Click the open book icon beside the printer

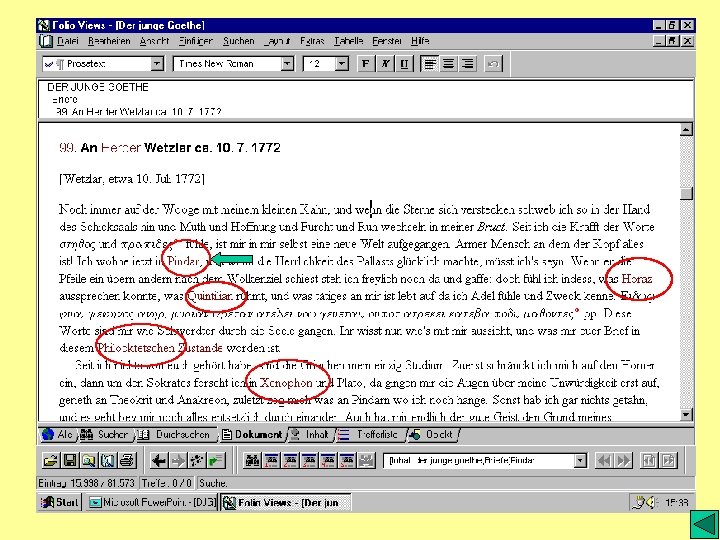tap(107, 460)
